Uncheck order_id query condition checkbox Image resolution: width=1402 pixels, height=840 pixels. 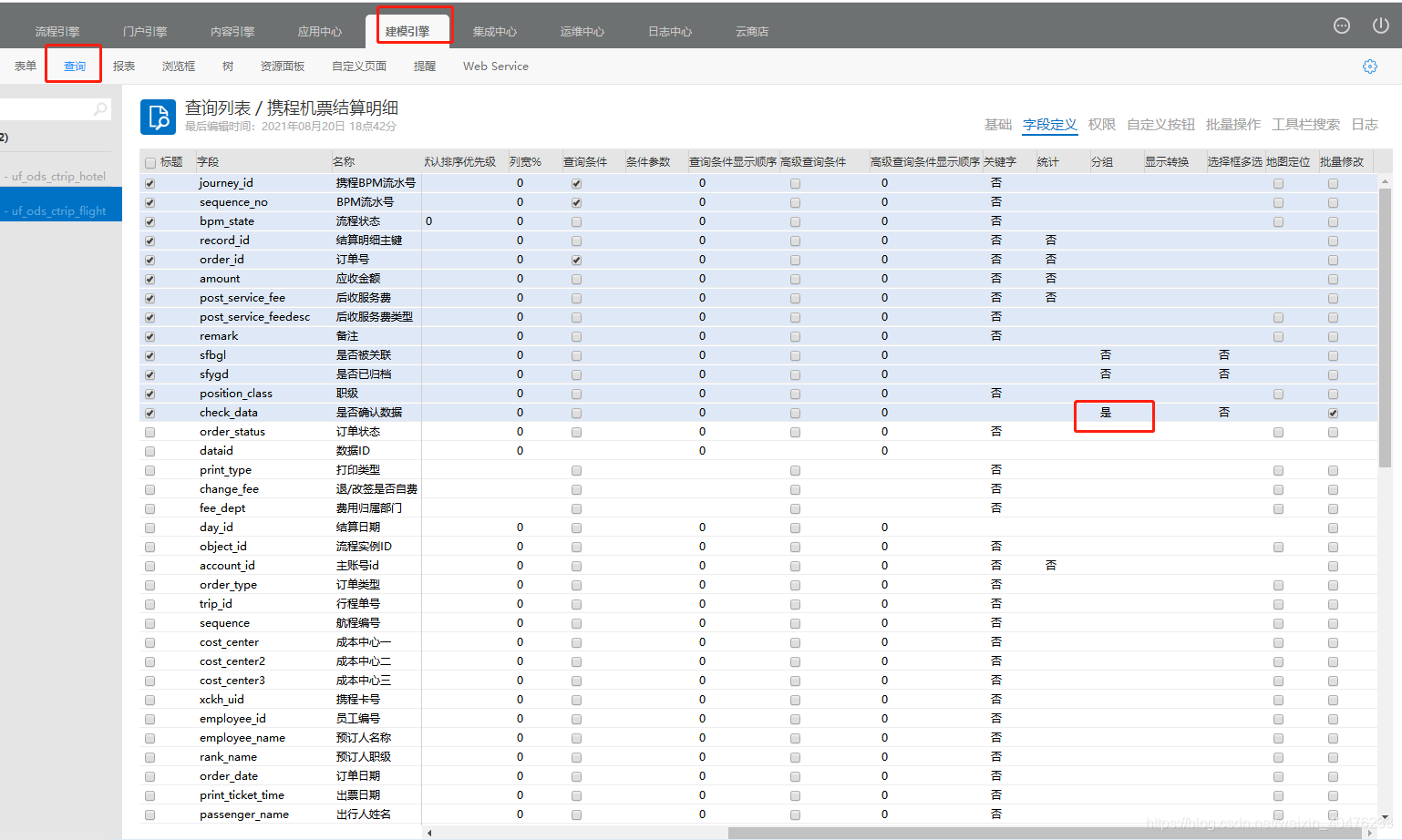(576, 260)
